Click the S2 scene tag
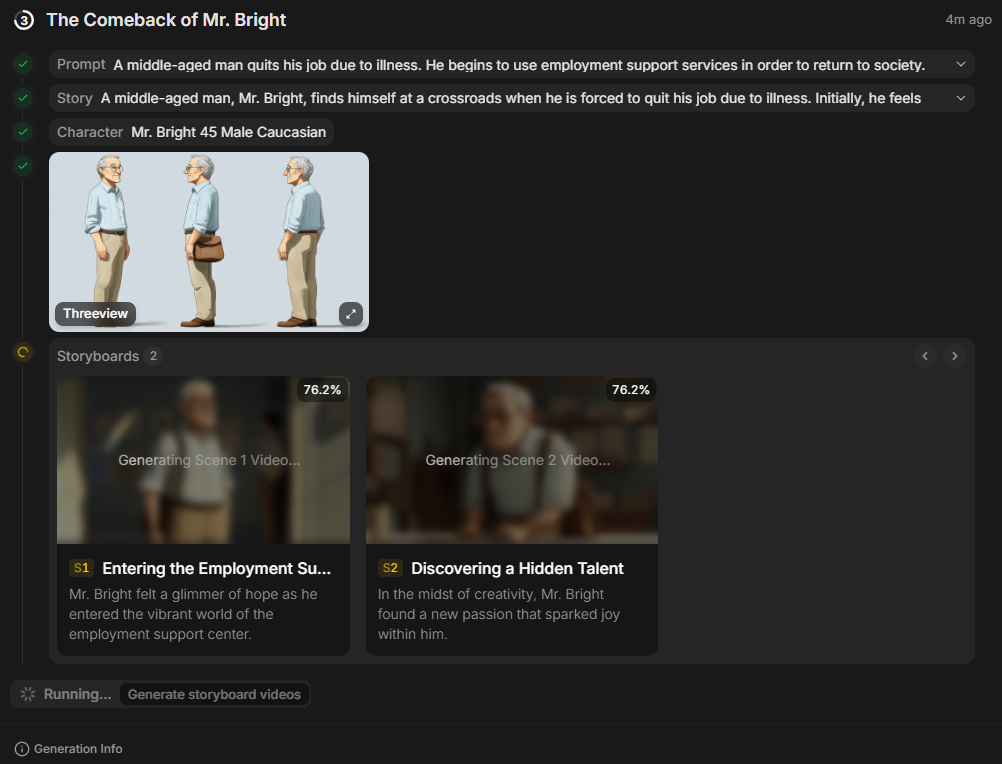 (390, 568)
